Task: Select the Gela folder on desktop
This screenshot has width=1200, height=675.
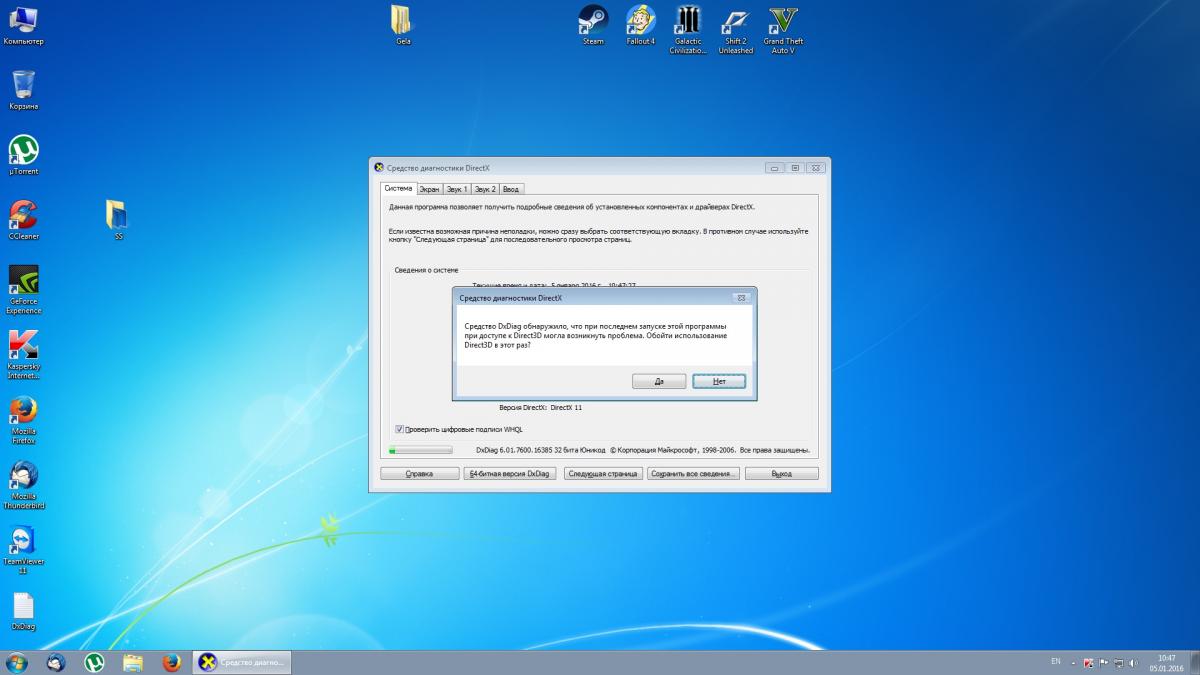Action: point(403,25)
